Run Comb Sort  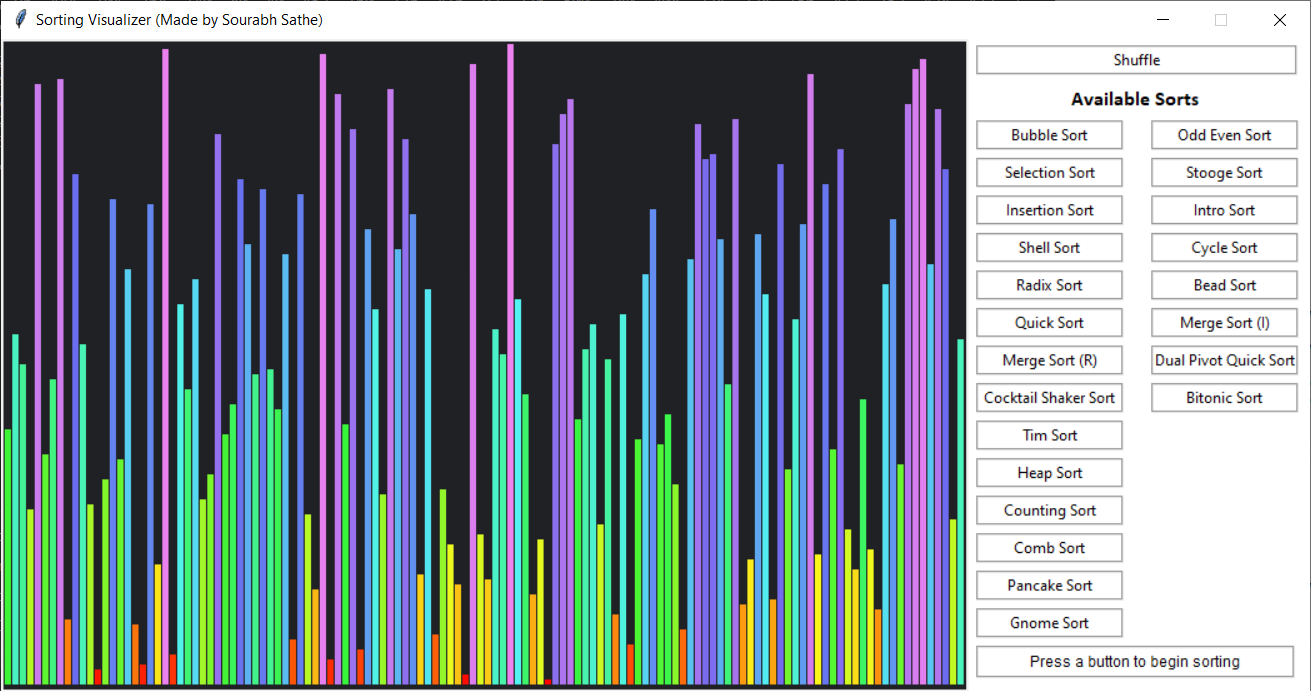(x=1049, y=547)
